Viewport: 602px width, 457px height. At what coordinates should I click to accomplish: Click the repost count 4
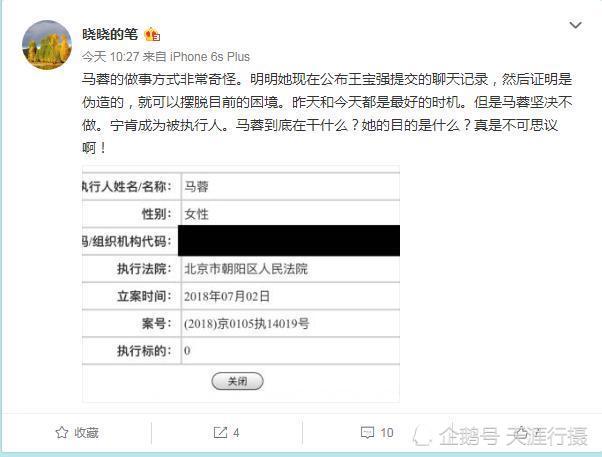pos(236,433)
